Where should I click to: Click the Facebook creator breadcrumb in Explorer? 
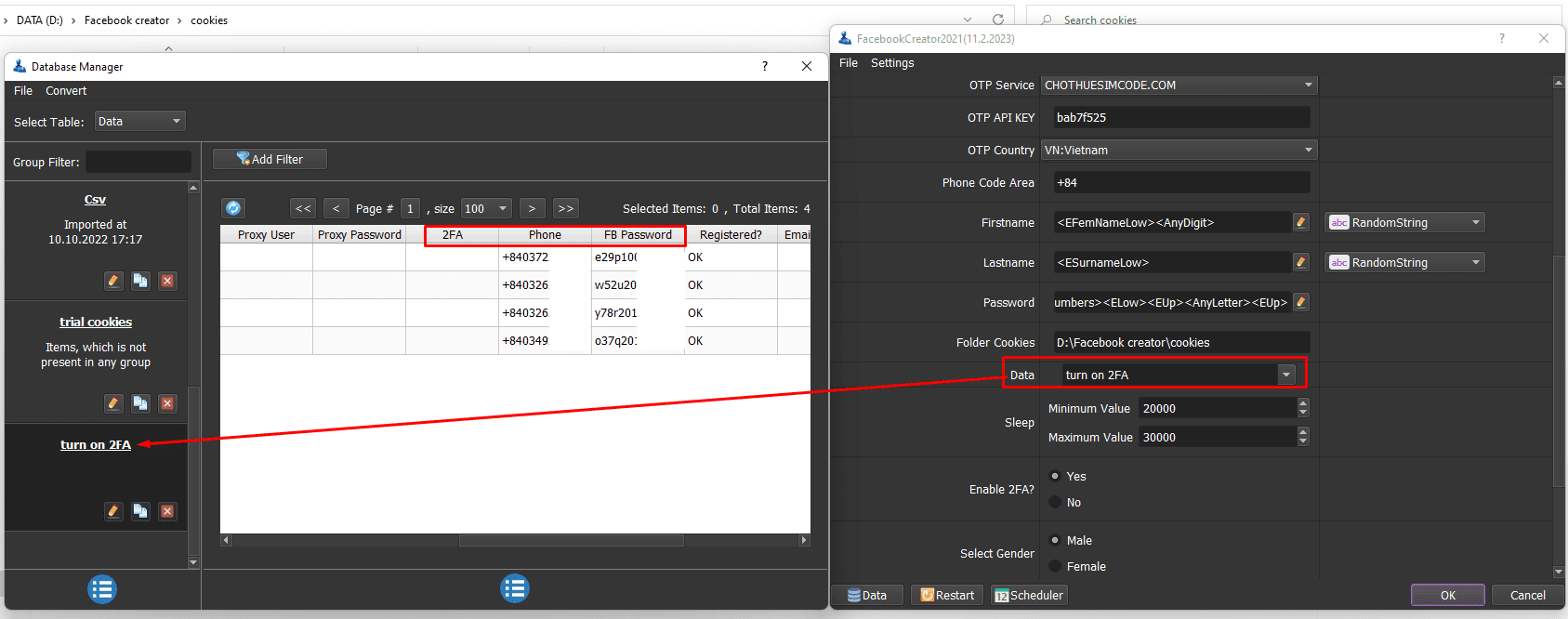pos(126,20)
